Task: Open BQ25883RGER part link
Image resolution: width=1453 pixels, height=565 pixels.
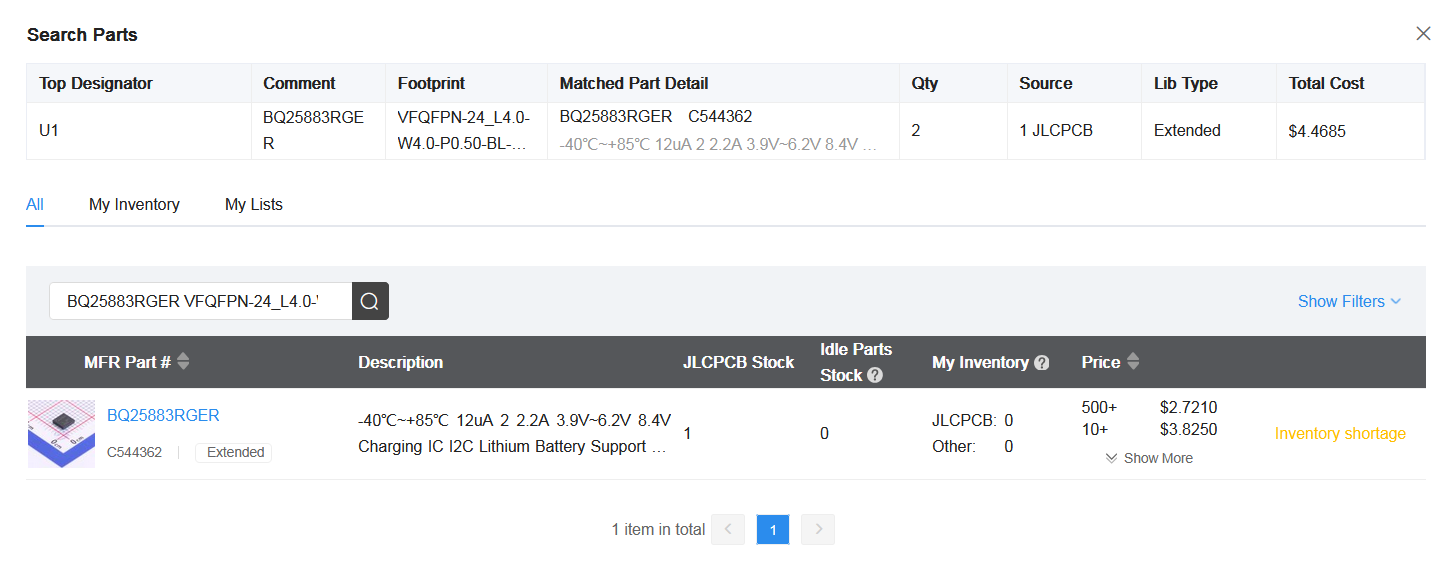Action: click(163, 415)
